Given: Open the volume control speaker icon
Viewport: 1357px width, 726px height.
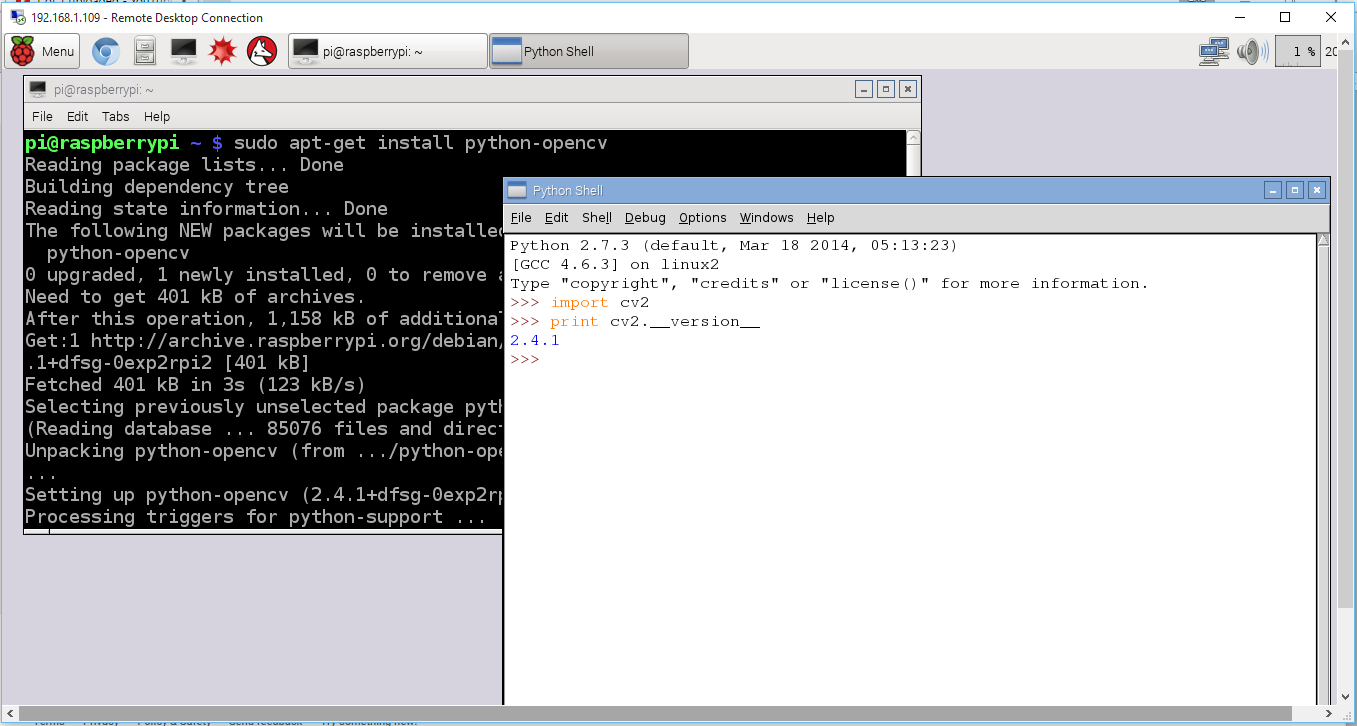Looking at the screenshot, I should [x=1251, y=51].
